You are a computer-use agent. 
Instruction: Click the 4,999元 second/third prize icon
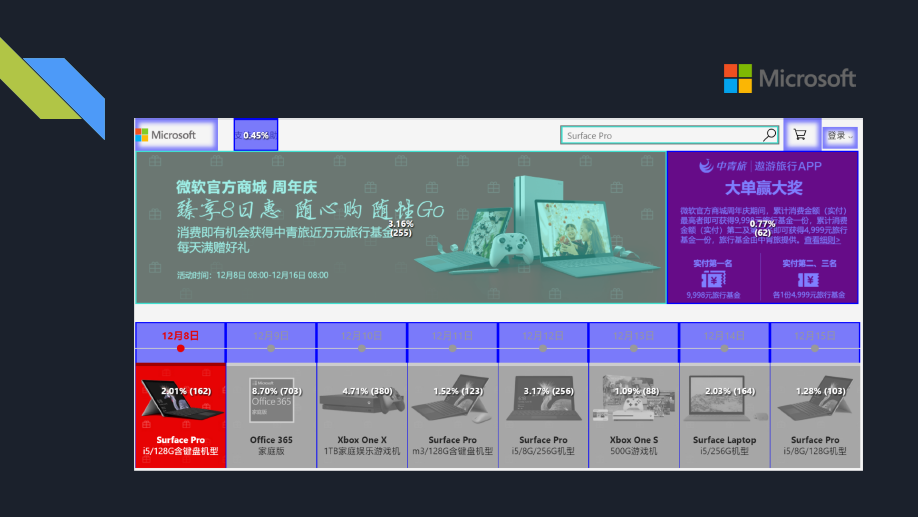coord(809,280)
